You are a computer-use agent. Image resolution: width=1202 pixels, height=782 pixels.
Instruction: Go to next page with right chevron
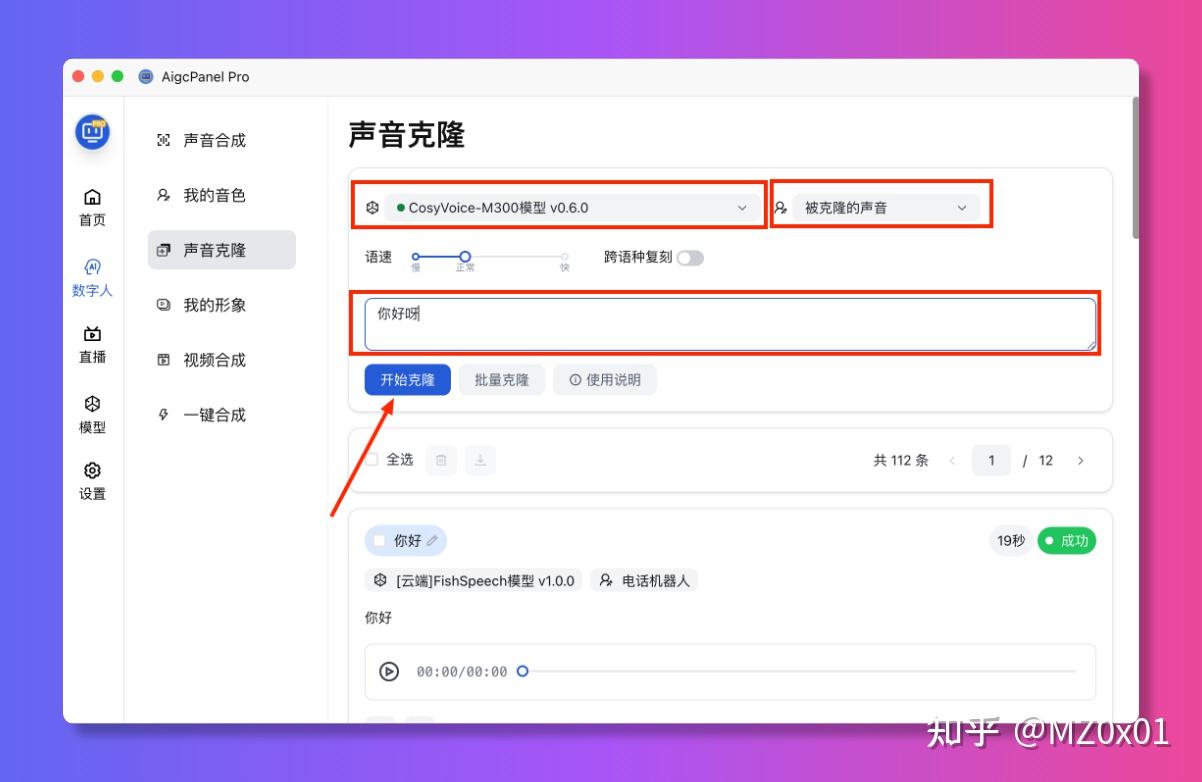[1080, 461]
